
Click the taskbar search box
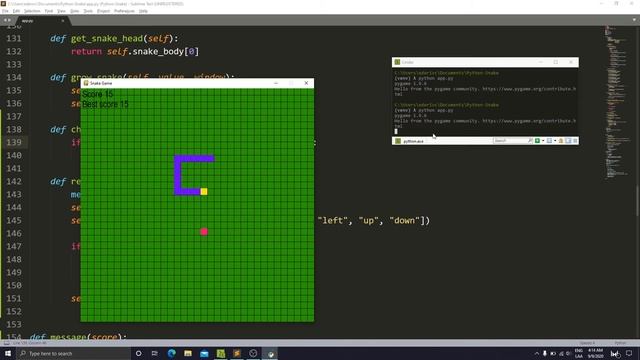[73, 353]
